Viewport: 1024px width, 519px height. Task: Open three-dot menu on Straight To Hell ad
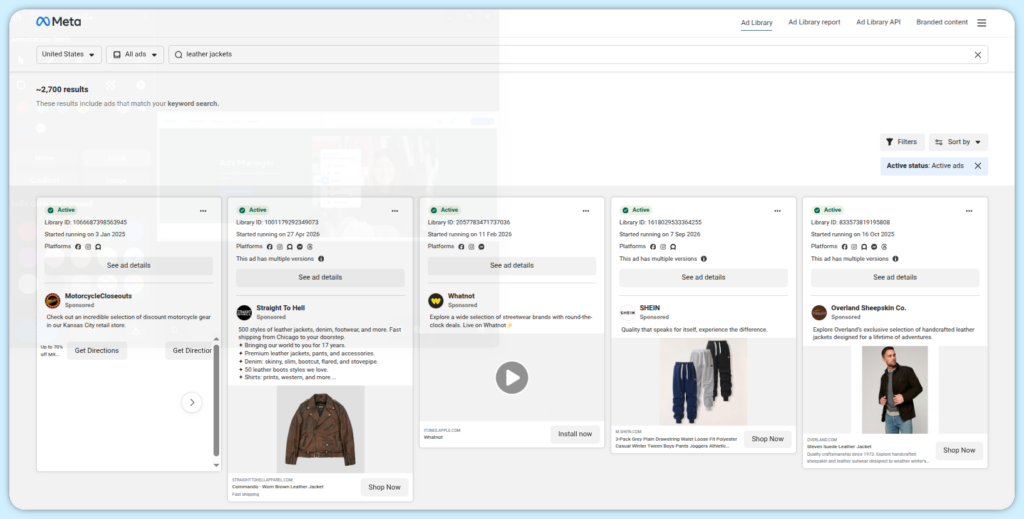point(394,211)
